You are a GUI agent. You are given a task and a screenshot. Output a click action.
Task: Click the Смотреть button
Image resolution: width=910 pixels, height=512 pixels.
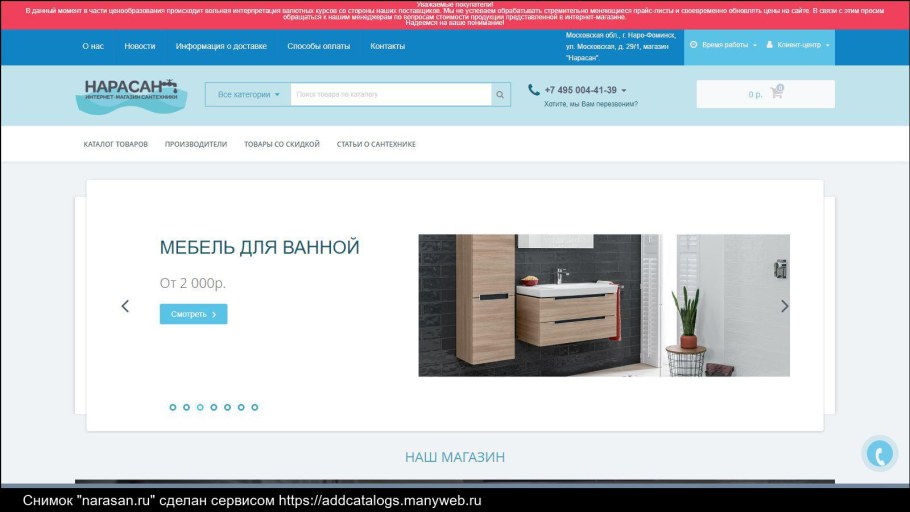(x=193, y=314)
